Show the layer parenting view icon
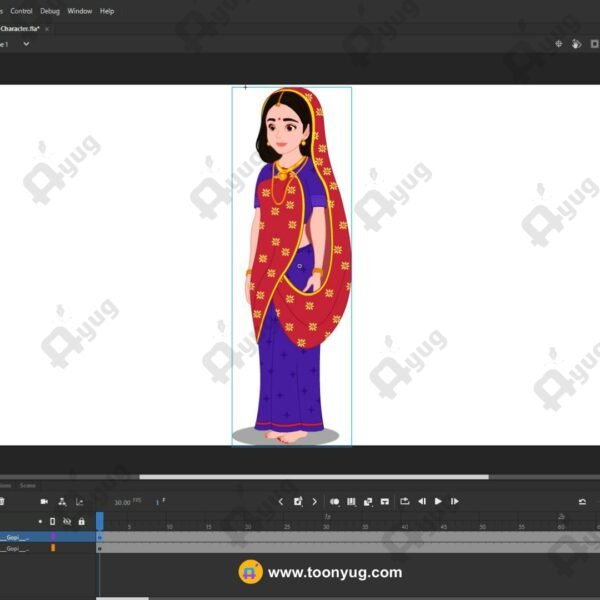The height and width of the screenshot is (600, 600). 62,502
